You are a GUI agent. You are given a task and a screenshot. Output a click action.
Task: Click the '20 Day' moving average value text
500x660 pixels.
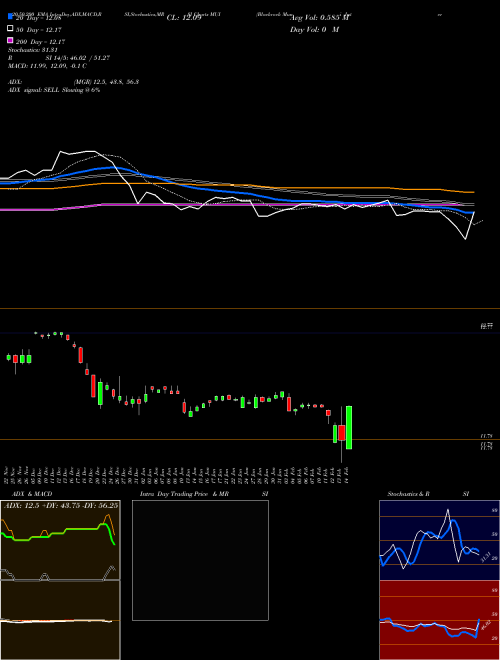[x=38, y=18]
